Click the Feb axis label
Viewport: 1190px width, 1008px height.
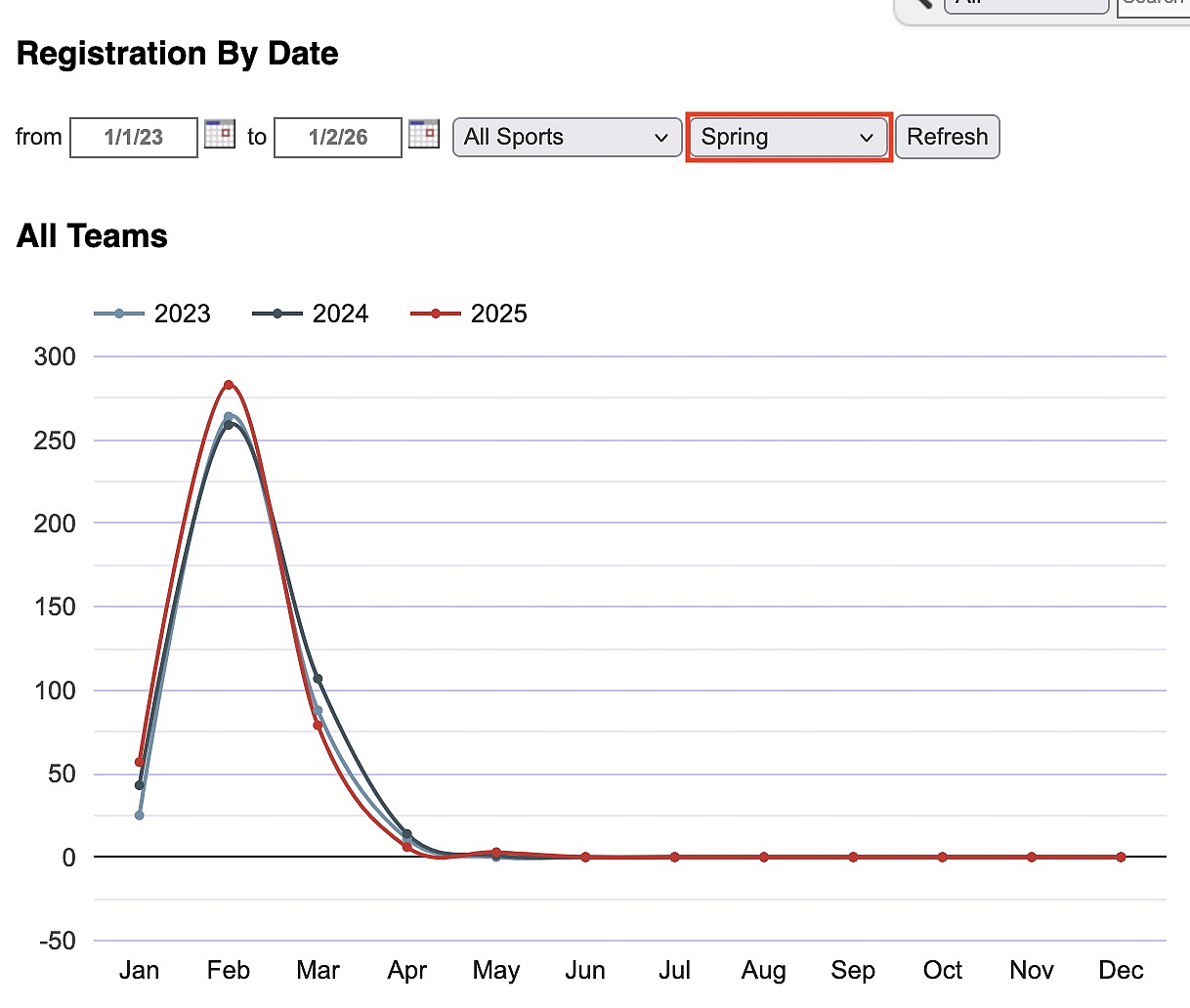click(229, 970)
